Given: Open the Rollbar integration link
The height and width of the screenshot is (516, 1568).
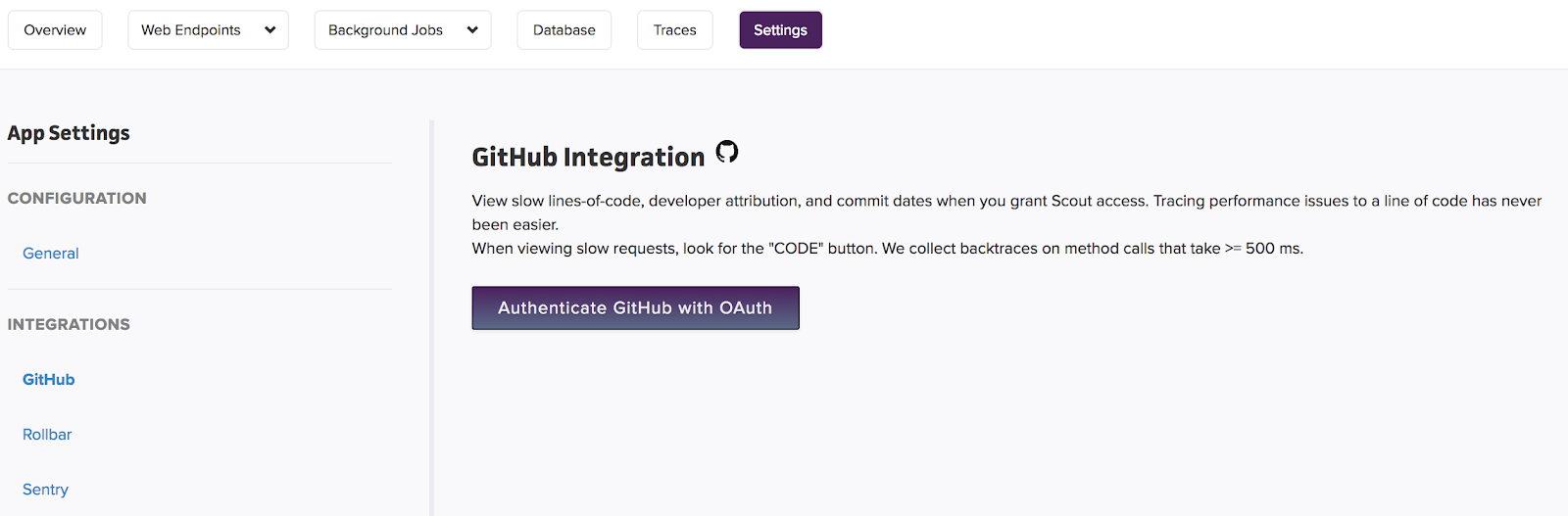Looking at the screenshot, I should (x=47, y=435).
